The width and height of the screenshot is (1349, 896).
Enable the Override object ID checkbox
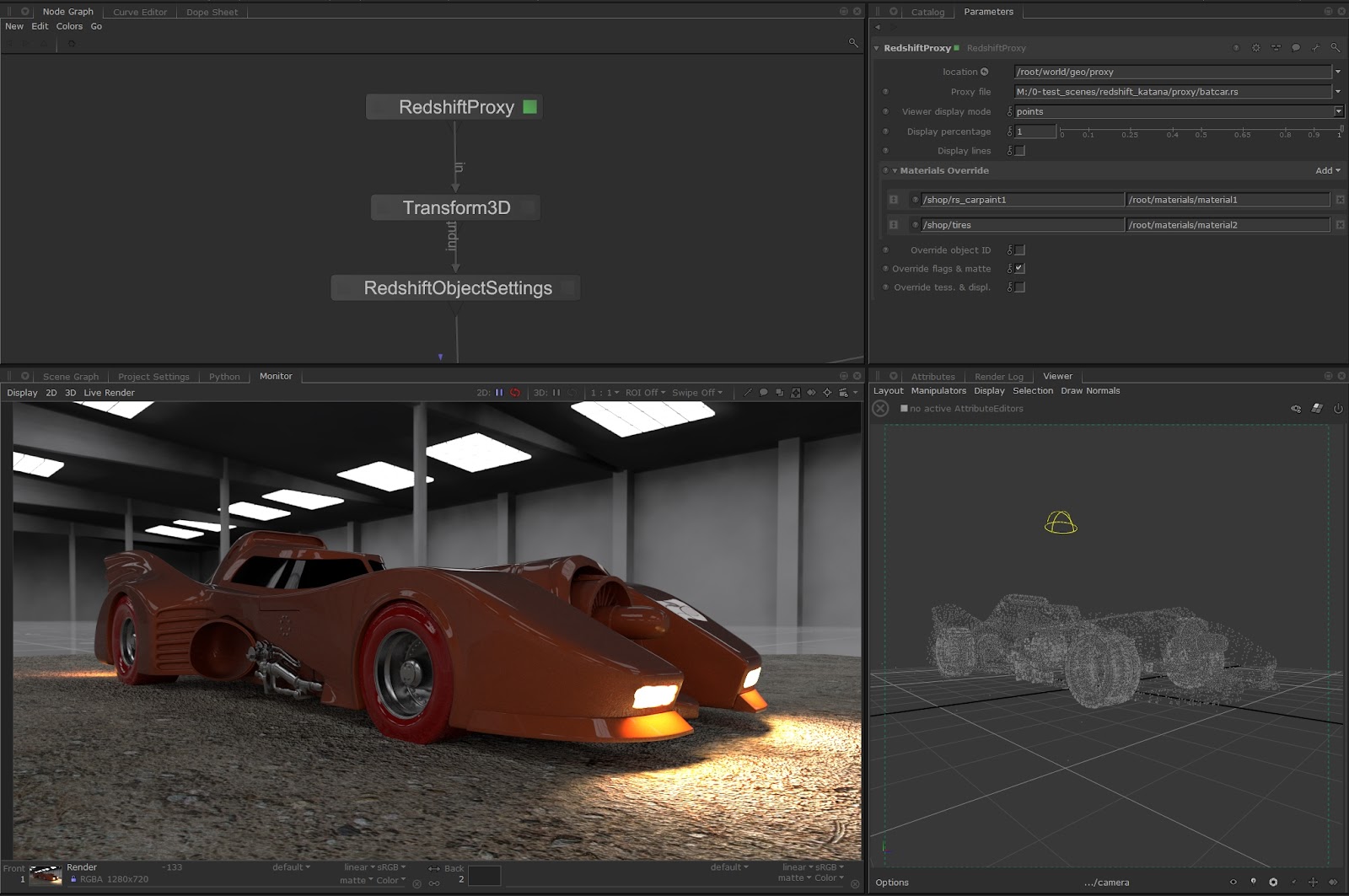1020,250
